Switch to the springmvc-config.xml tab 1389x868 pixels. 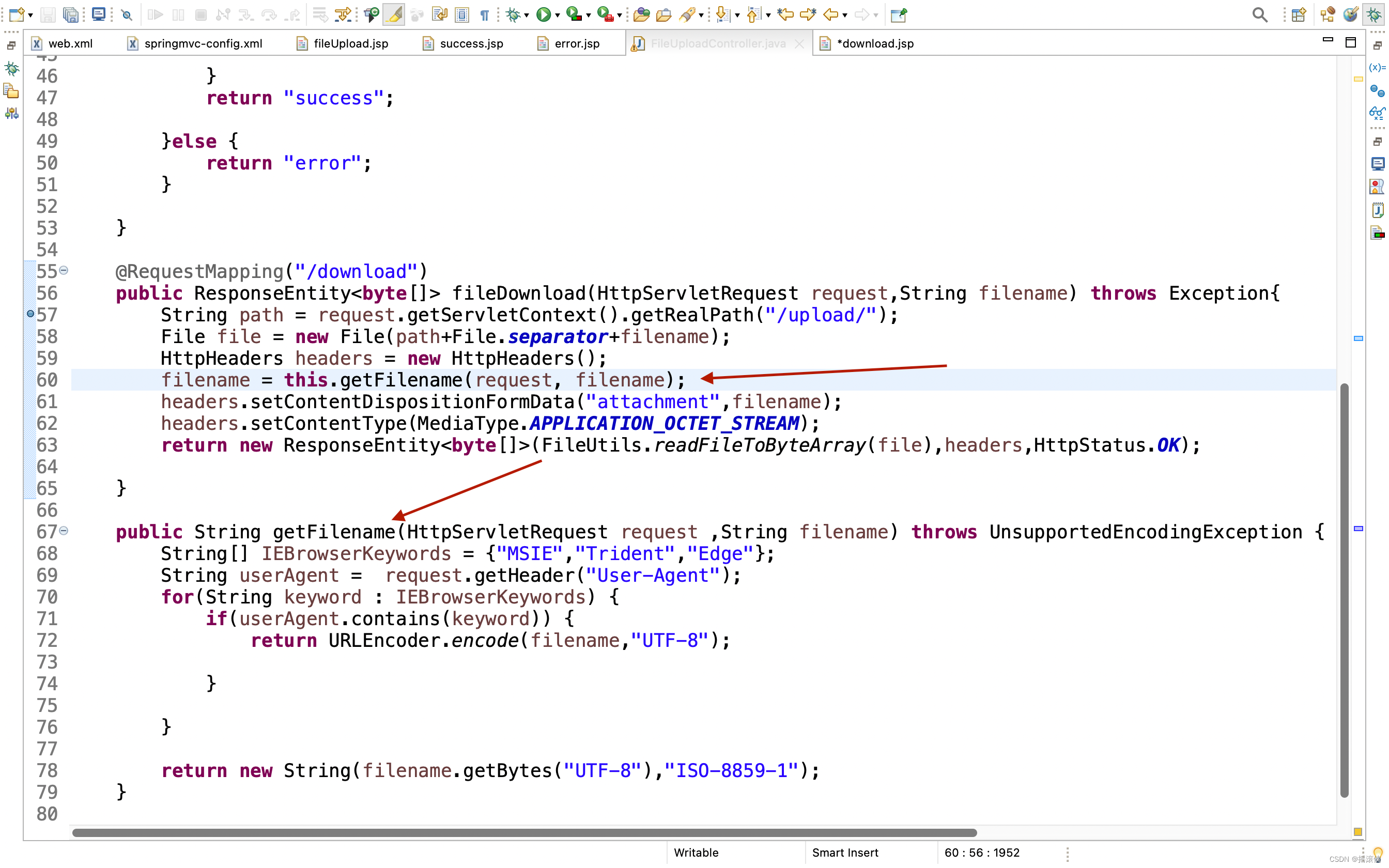pos(195,43)
